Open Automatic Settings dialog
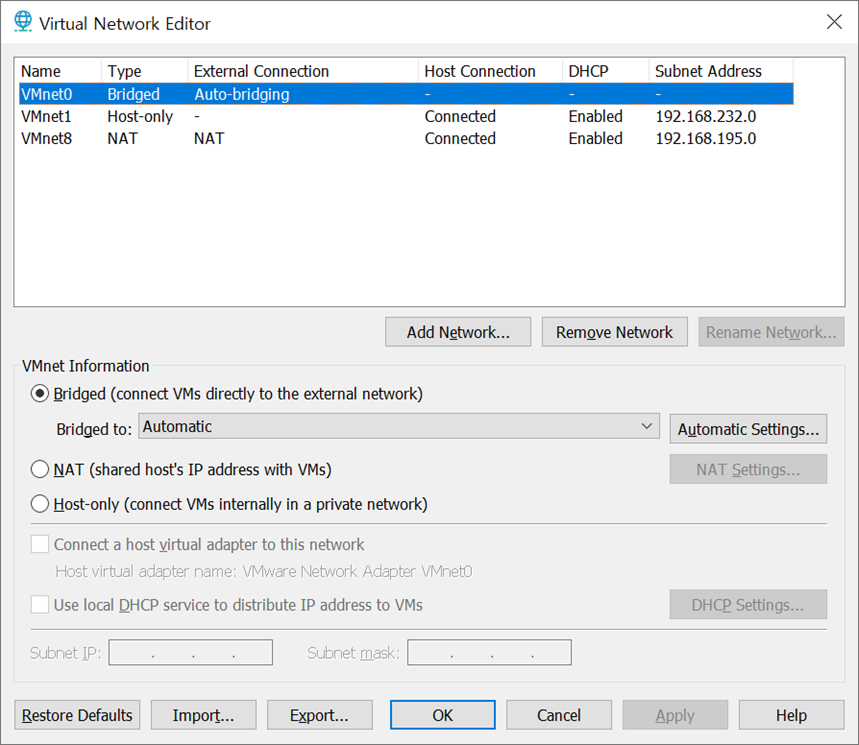The width and height of the screenshot is (859, 745). [x=748, y=429]
